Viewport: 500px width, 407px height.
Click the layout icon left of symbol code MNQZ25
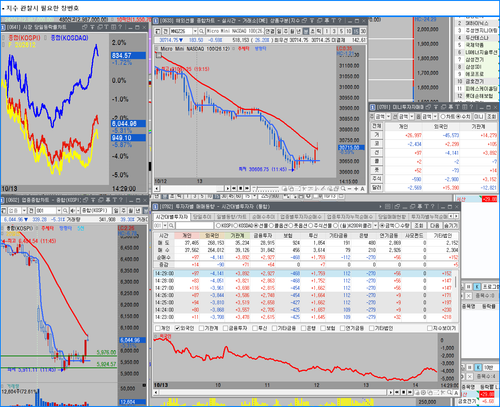point(158,31)
